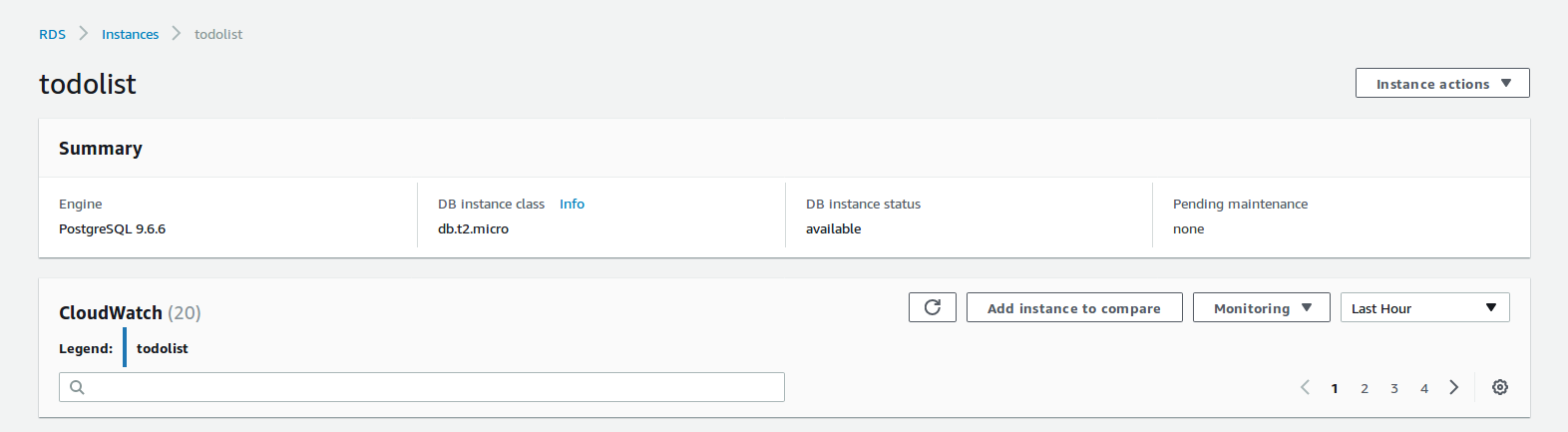Image resolution: width=1568 pixels, height=432 pixels.
Task: Focus the CloudWatch metrics search field
Action: click(429, 387)
